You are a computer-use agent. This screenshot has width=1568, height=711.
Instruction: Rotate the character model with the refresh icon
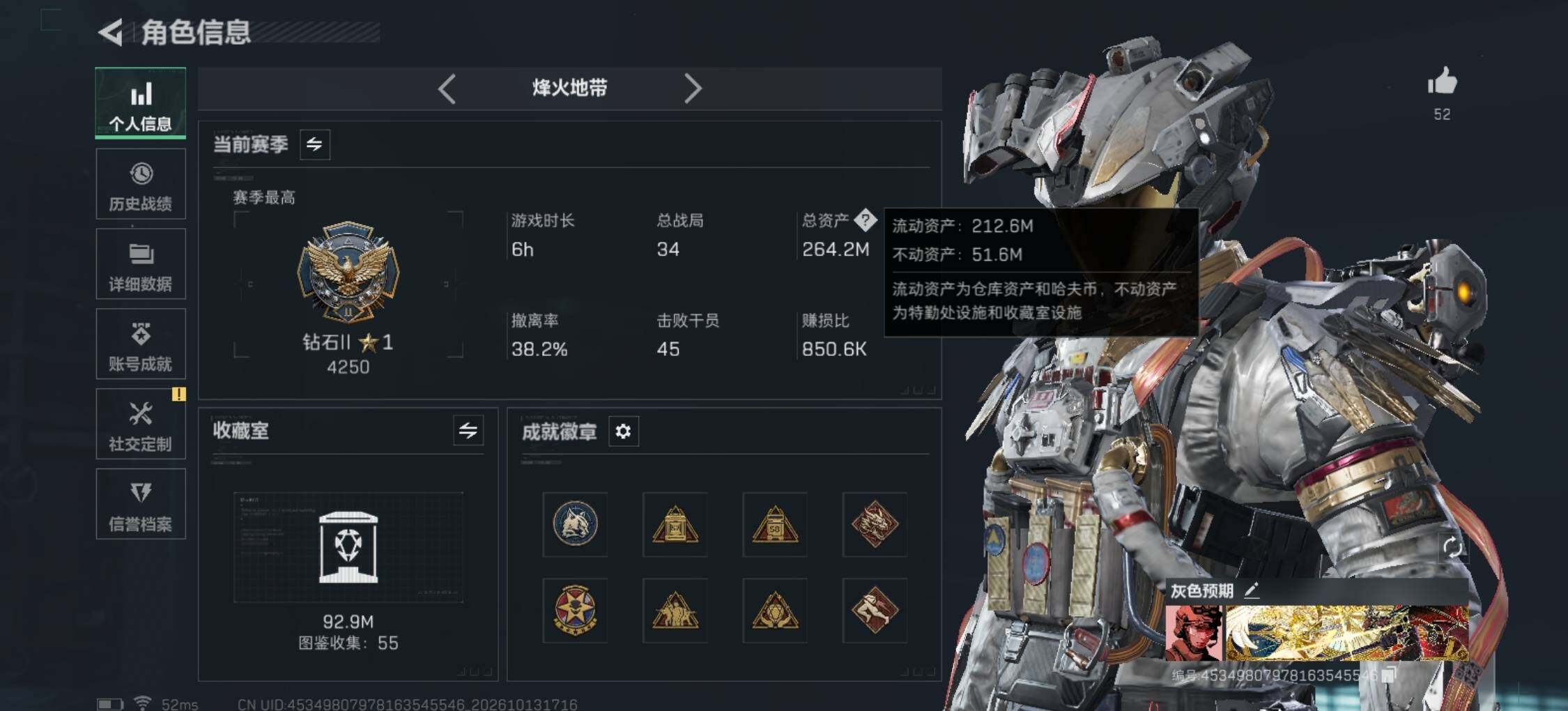click(1453, 547)
